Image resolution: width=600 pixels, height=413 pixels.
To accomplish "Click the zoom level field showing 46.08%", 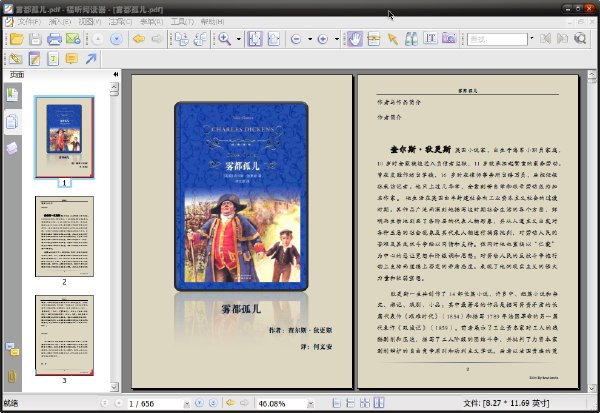I will (x=281, y=403).
